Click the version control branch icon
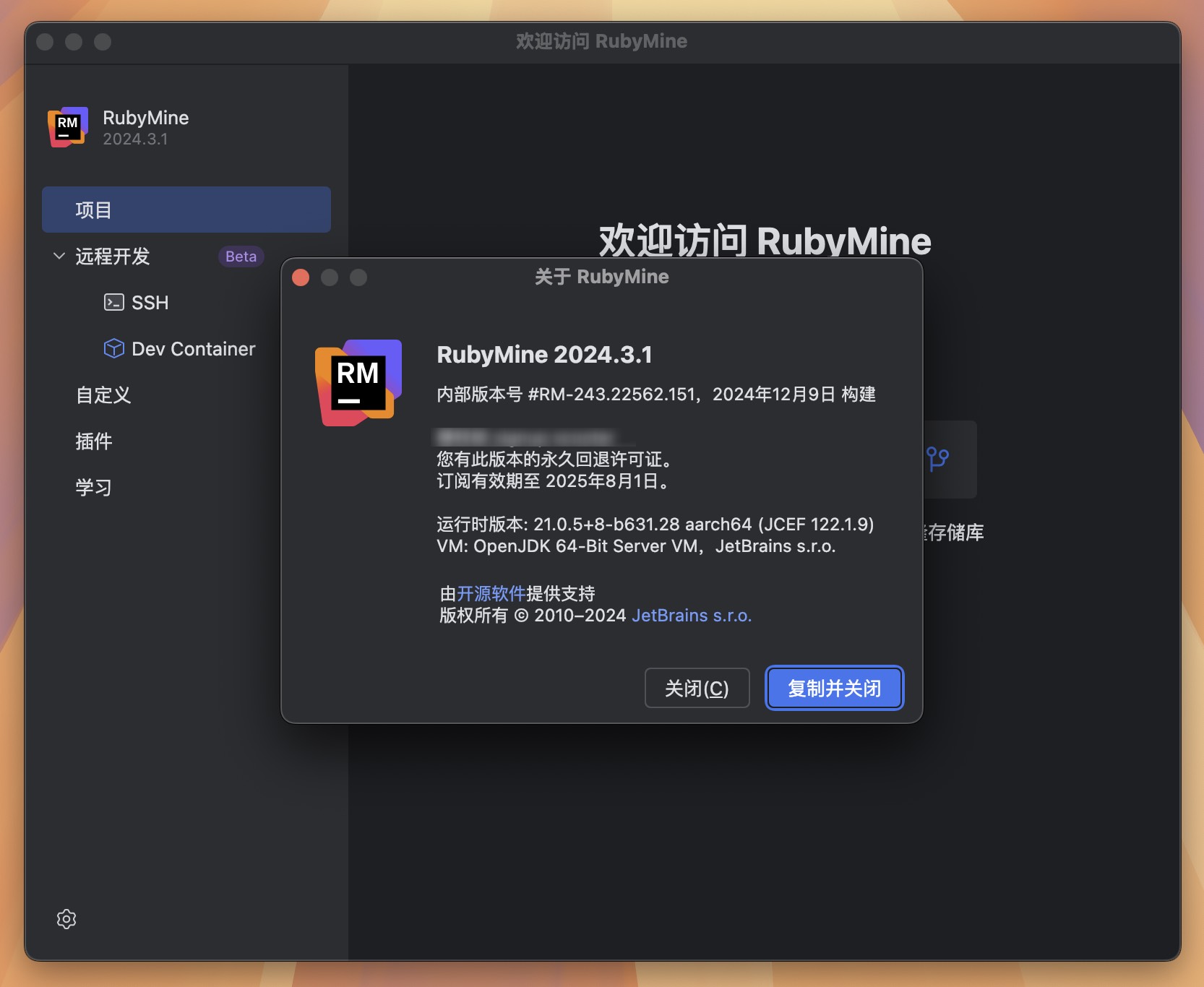The height and width of the screenshot is (987, 1204). pyautogui.click(x=937, y=459)
